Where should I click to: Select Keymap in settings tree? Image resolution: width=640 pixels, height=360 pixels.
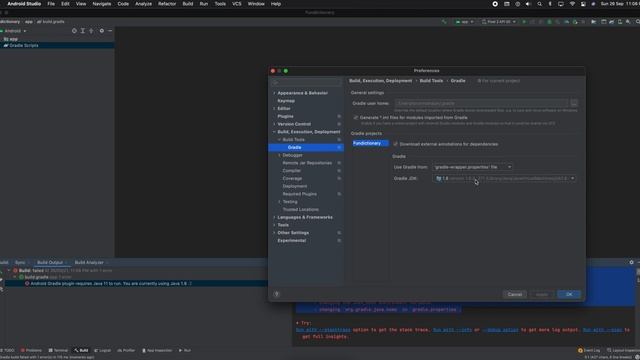click(286, 101)
